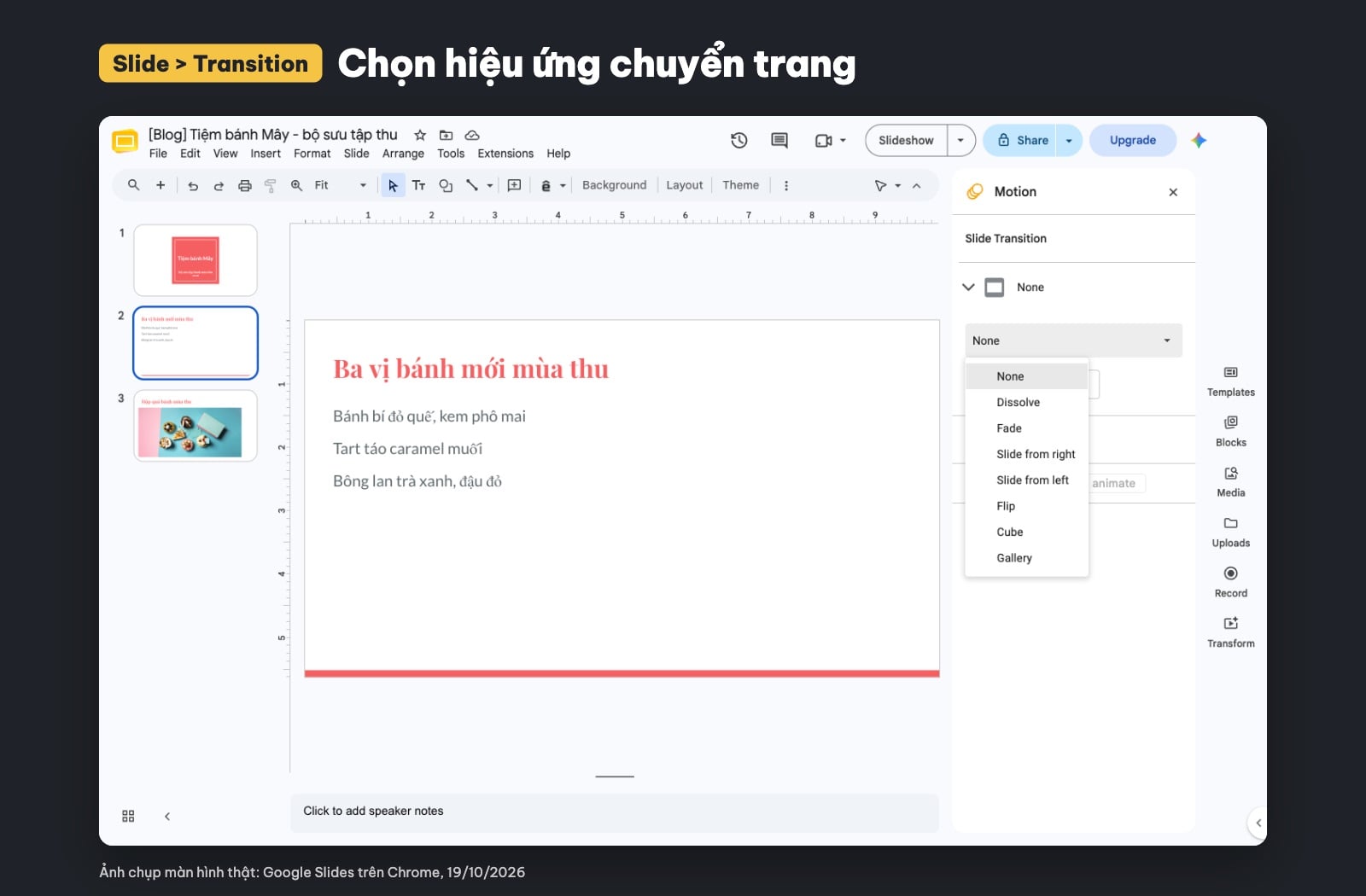Click the Gemini sparkle icon

(x=1199, y=141)
